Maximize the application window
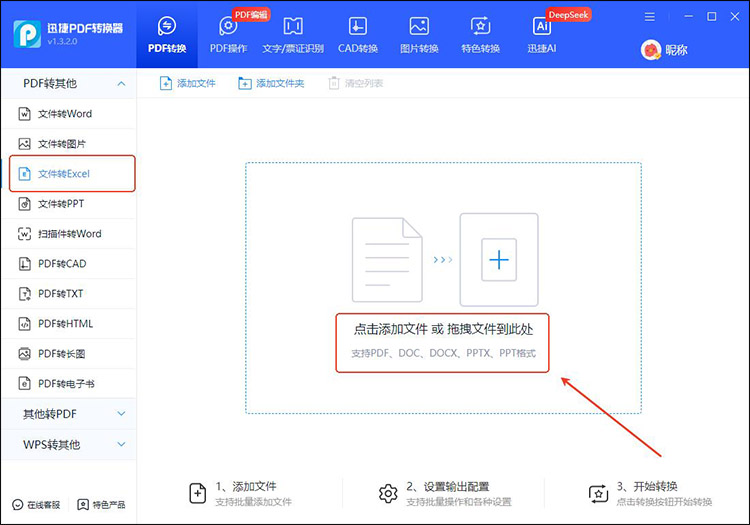The image size is (750, 525). [x=712, y=17]
